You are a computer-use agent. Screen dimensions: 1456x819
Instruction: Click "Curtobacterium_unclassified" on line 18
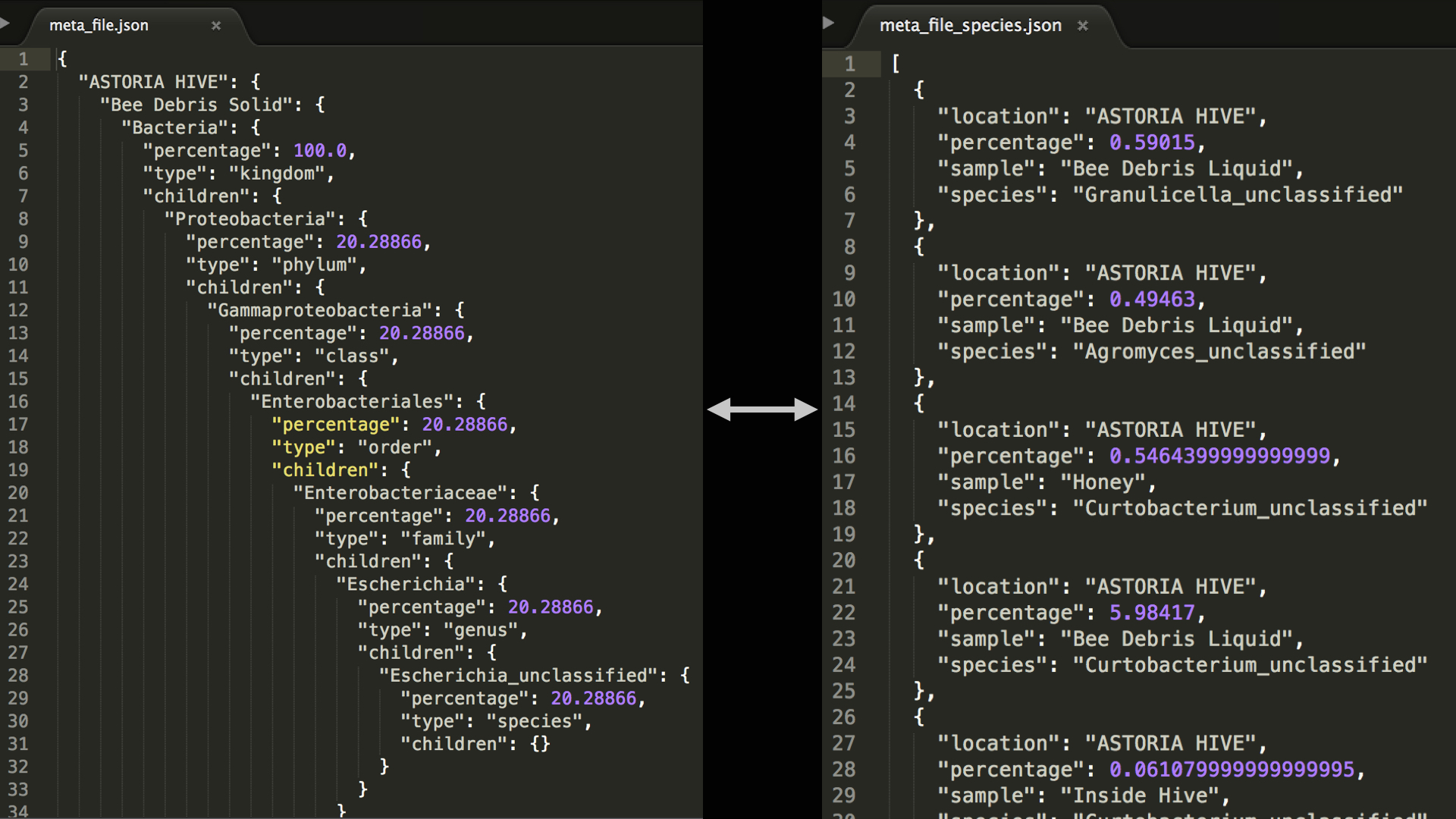click(1250, 508)
